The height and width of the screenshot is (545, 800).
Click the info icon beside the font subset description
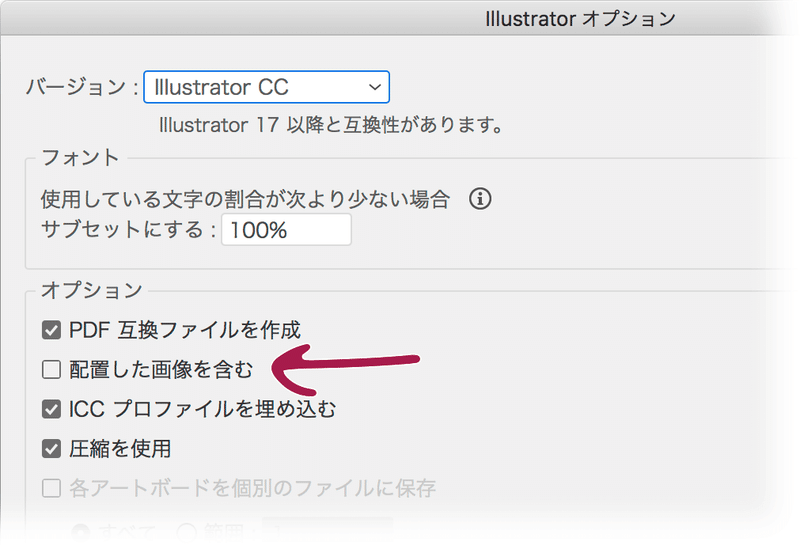[x=480, y=199]
